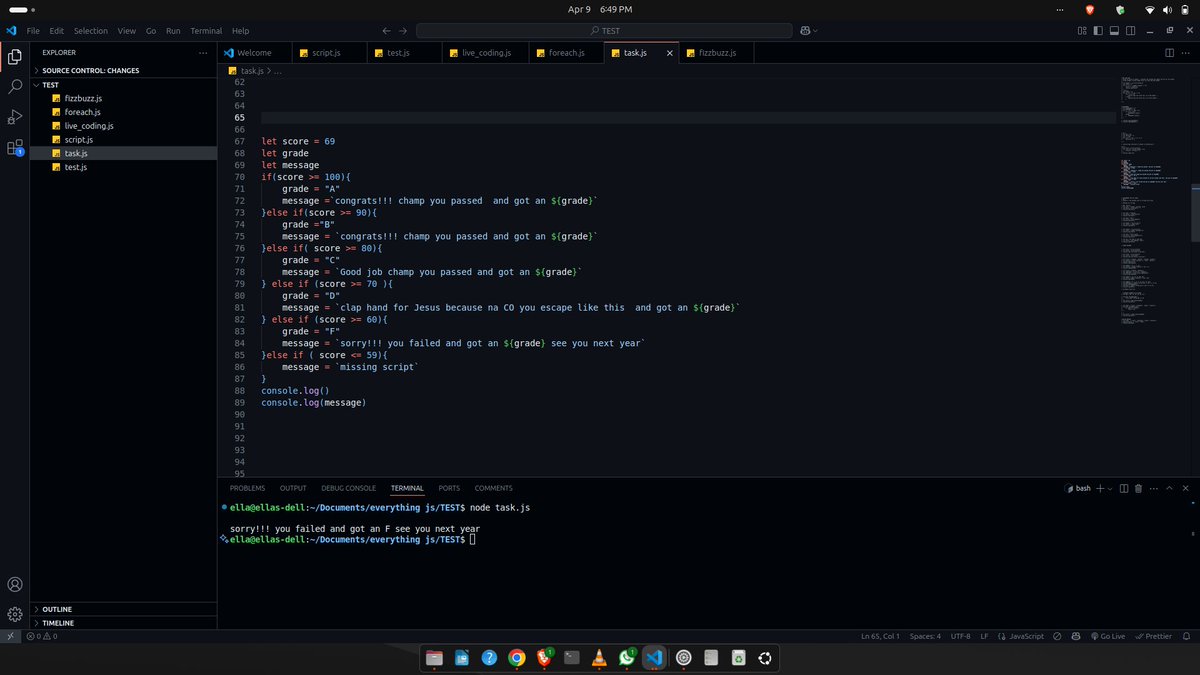This screenshot has width=1200, height=675.
Task: Switch to the Problems panel tab
Action: (x=247, y=488)
